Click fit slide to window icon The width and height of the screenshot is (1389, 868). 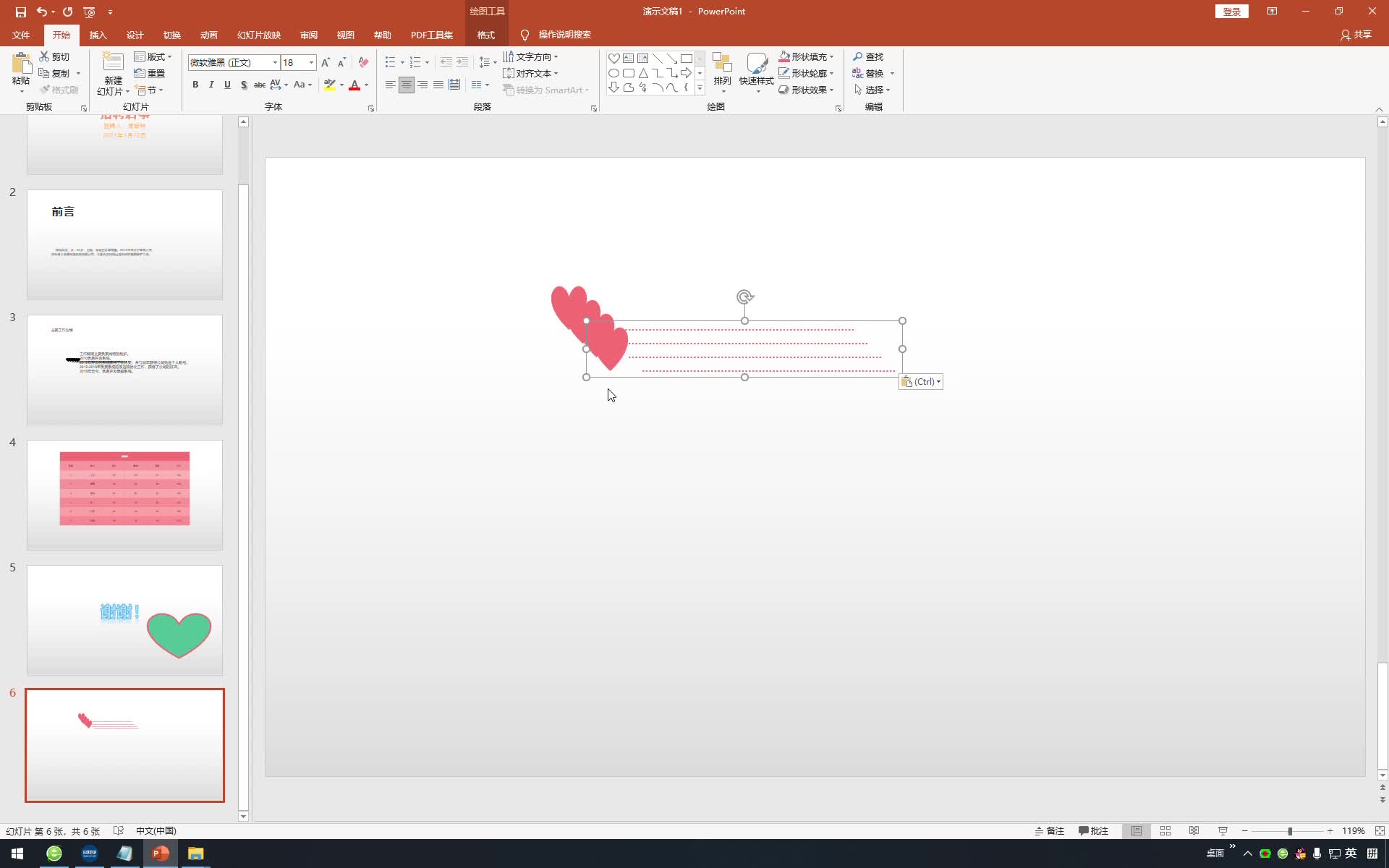point(1380,831)
